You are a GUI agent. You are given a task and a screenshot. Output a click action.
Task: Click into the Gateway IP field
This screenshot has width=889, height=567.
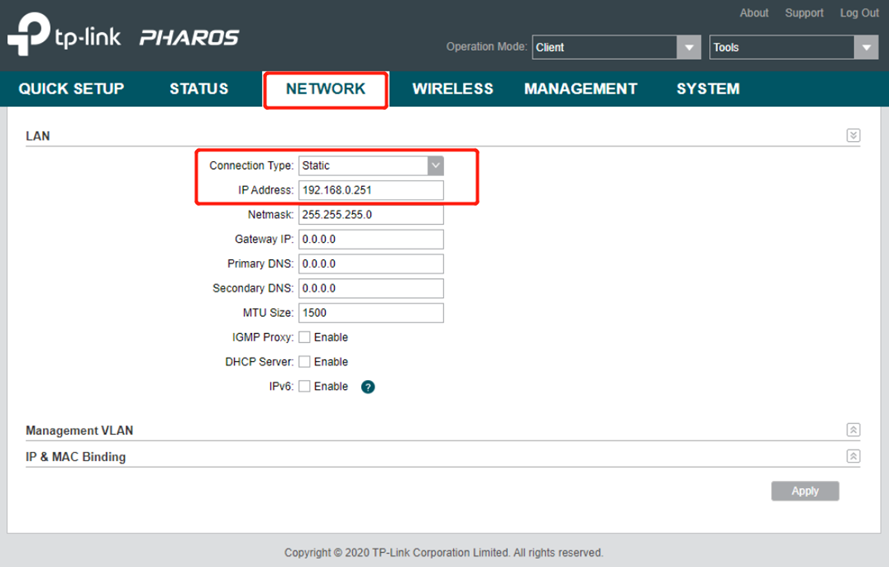[371, 239]
